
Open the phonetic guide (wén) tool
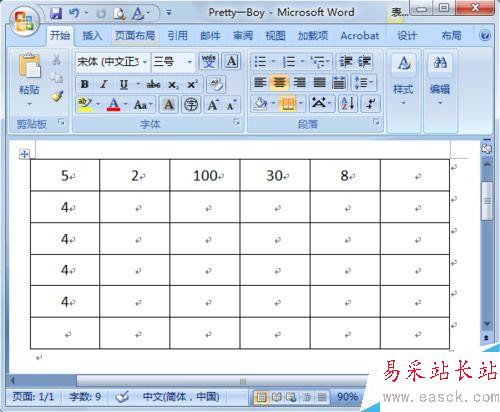209,61
